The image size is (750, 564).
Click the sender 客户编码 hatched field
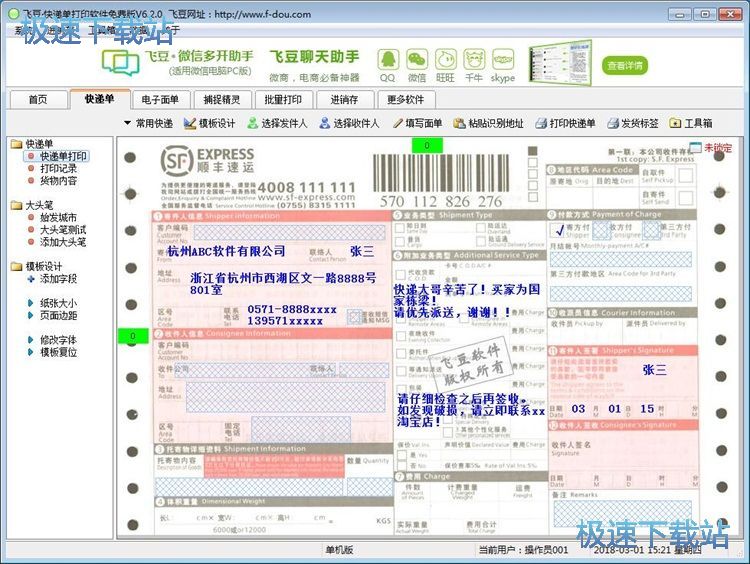tap(289, 232)
